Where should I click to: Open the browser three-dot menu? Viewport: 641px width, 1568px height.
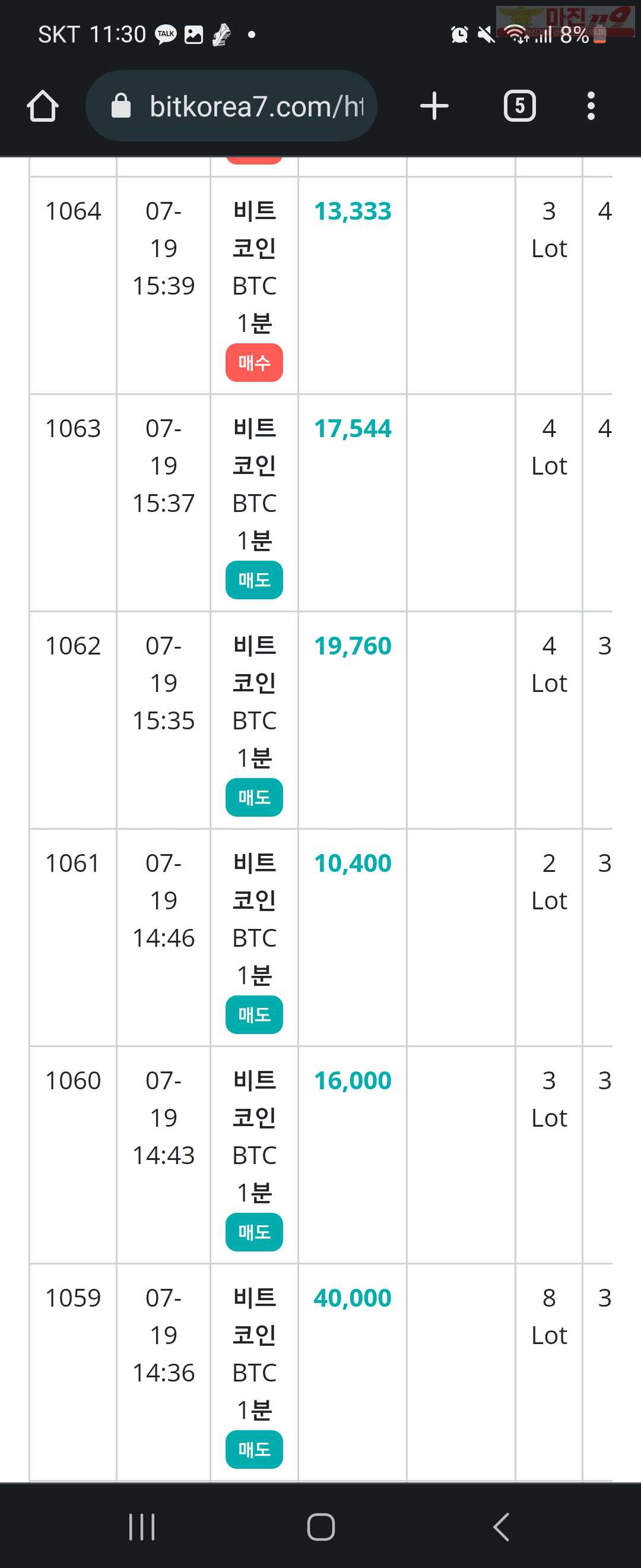591,106
